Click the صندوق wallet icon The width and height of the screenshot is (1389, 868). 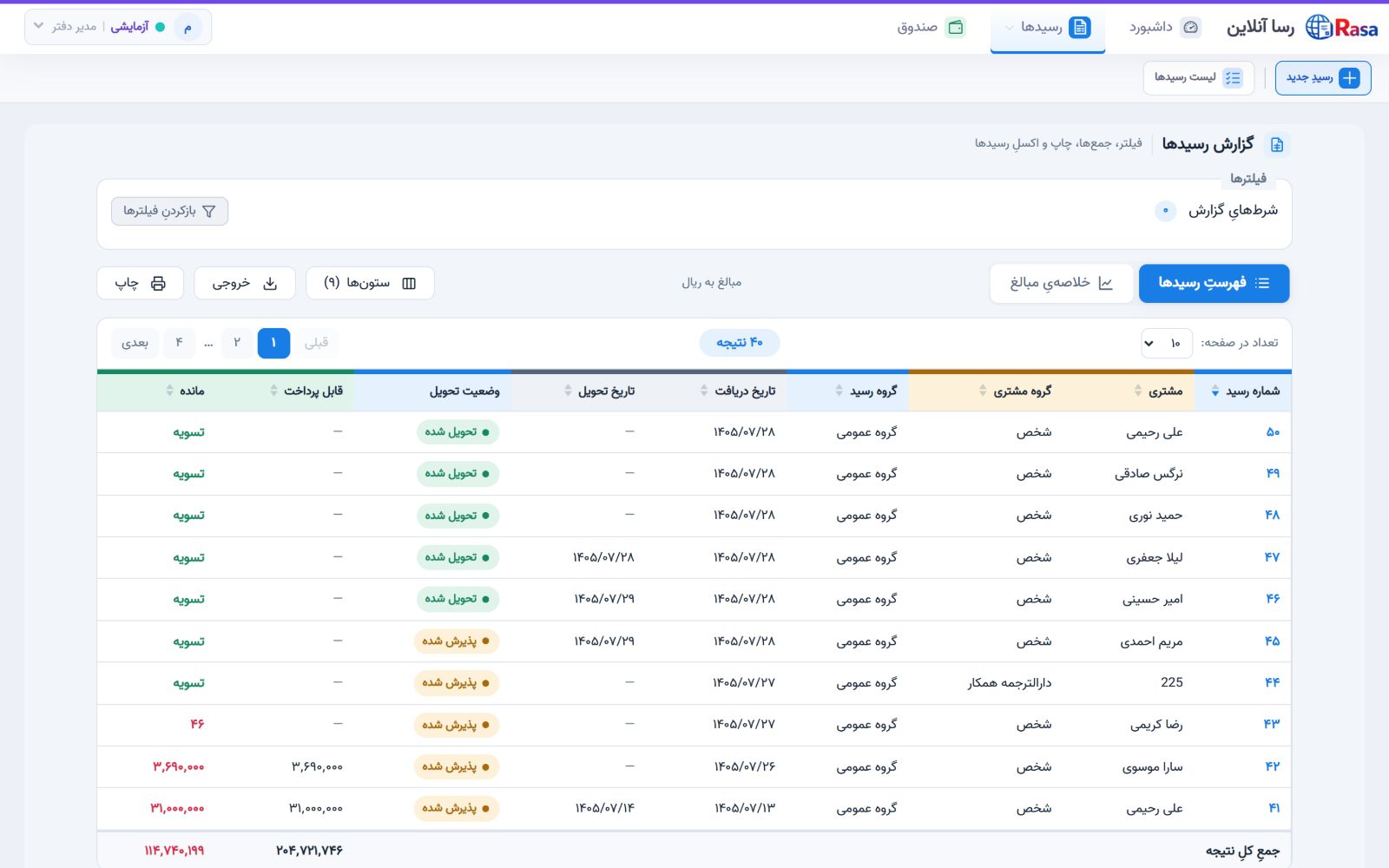pos(956,28)
